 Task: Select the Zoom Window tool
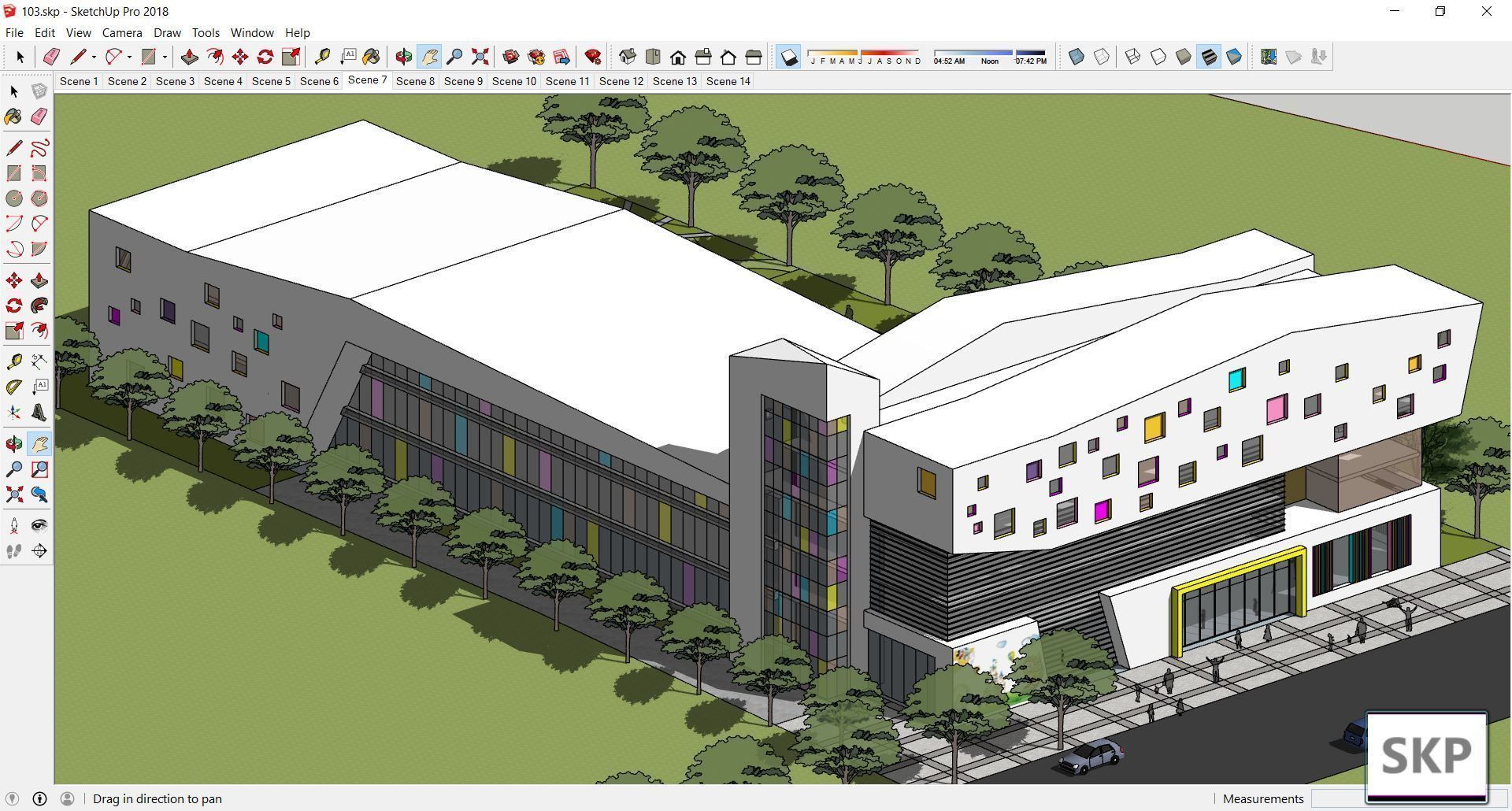(x=39, y=469)
